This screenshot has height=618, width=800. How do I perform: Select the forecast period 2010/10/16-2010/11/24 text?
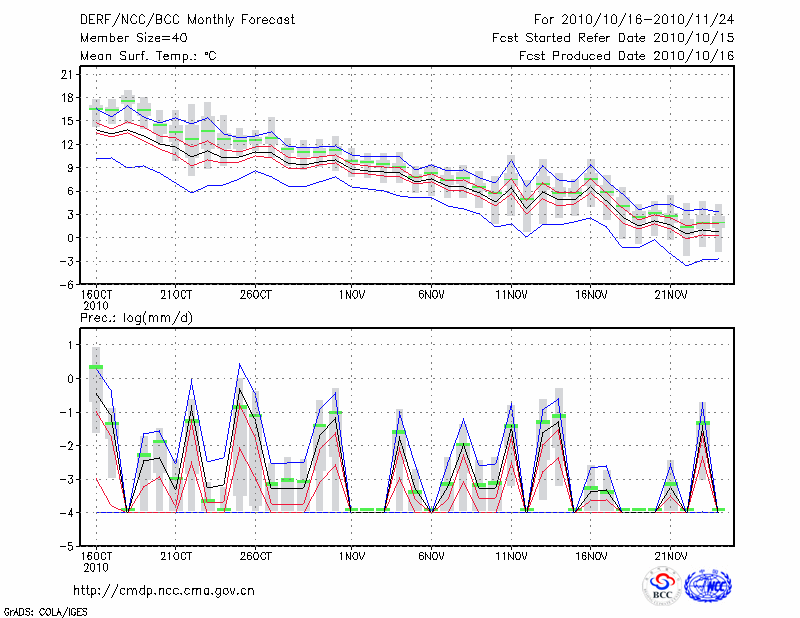point(634,19)
